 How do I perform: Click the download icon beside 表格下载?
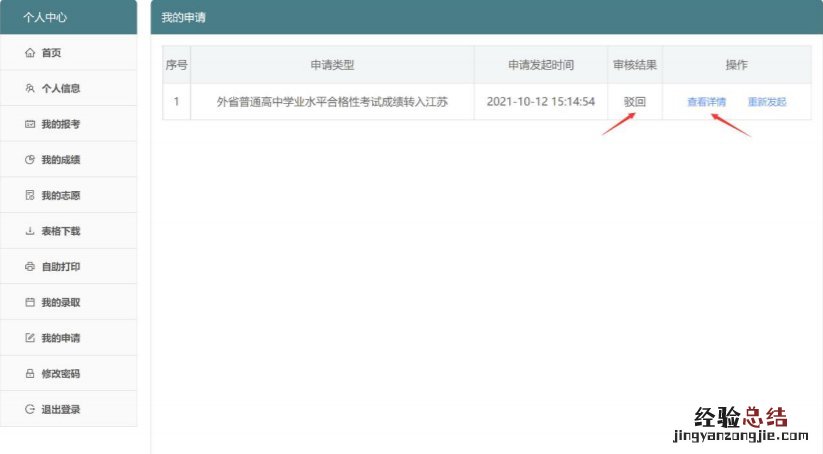[30, 231]
